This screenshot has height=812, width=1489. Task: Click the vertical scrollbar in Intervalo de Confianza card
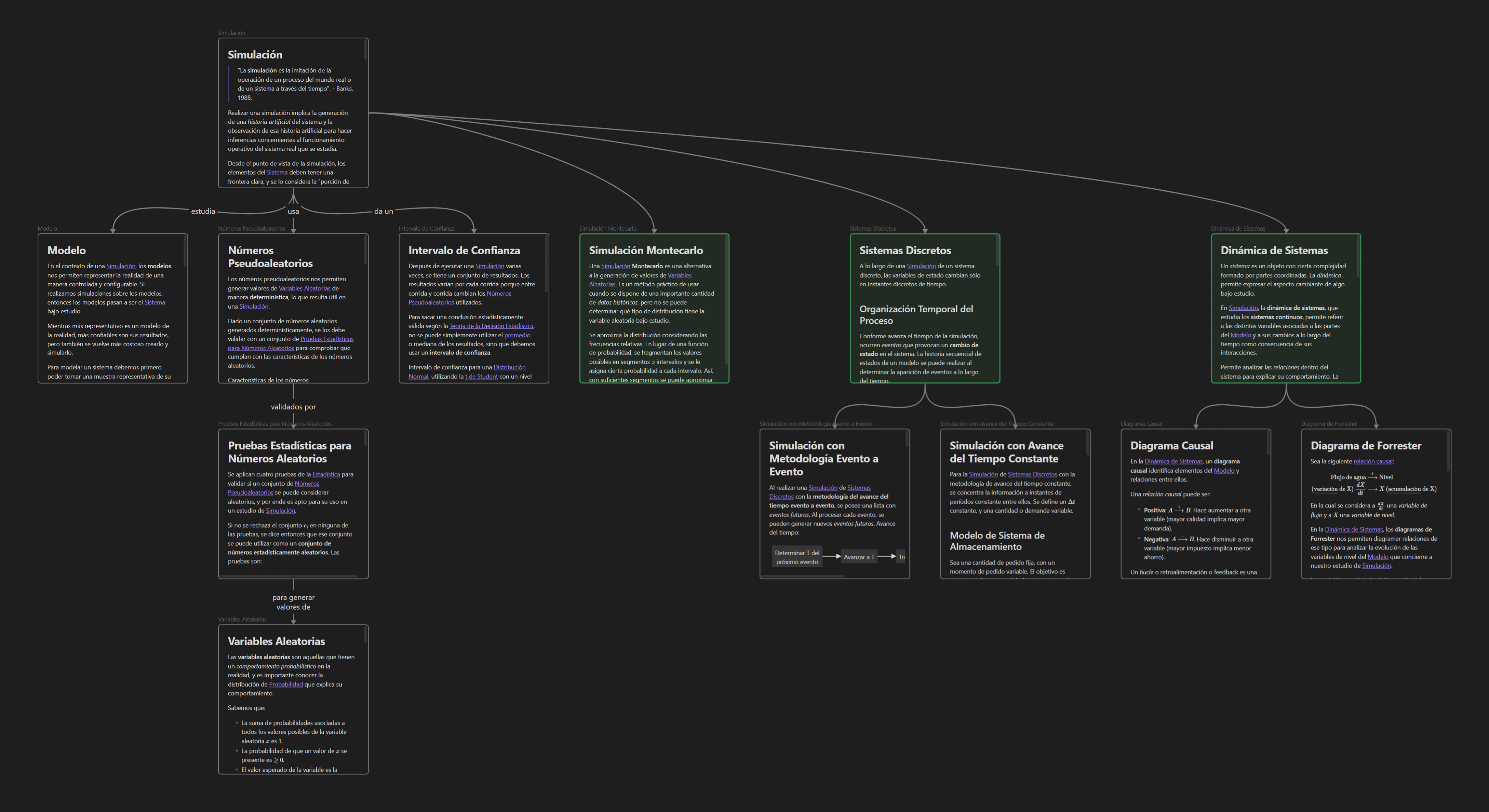pyautogui.click(x=546, y=264)
